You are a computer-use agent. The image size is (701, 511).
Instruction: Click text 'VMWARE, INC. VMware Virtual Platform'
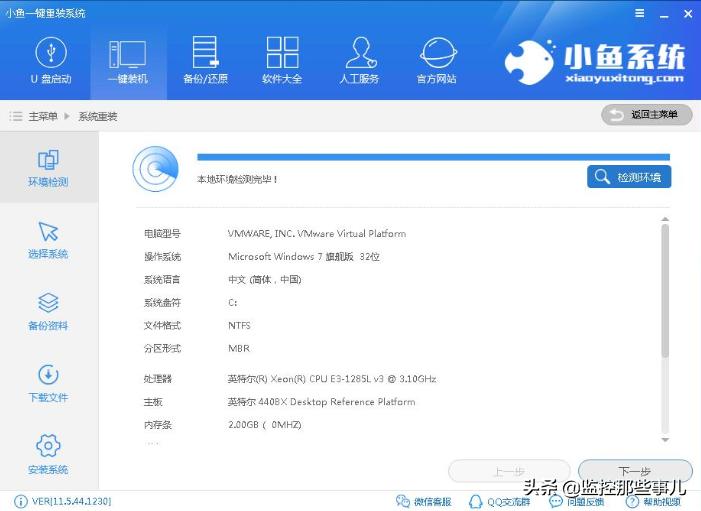[x=317, y=233]
